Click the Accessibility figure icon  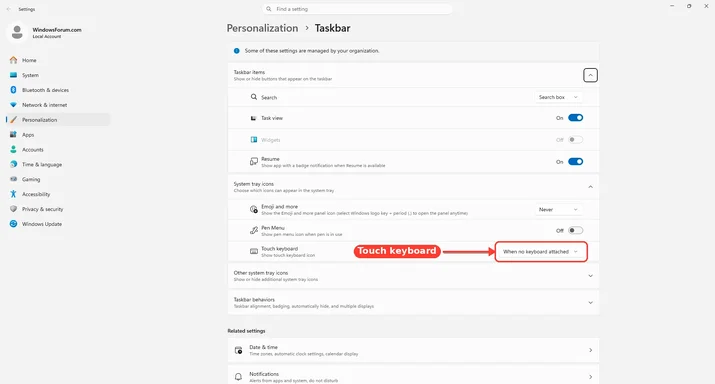[x=13, y=194]
